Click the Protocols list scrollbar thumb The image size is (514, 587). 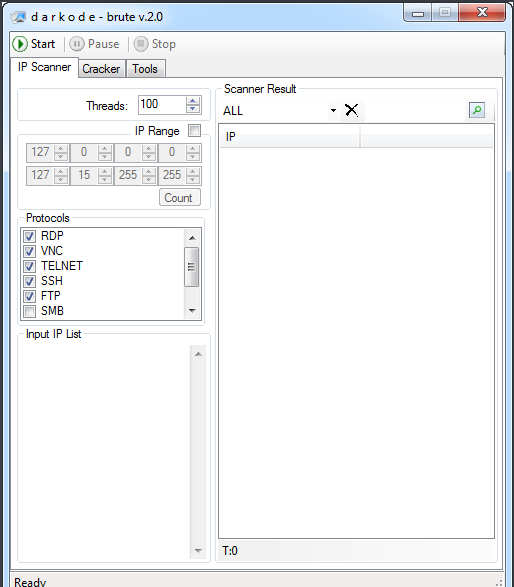(x=192, y=267)
